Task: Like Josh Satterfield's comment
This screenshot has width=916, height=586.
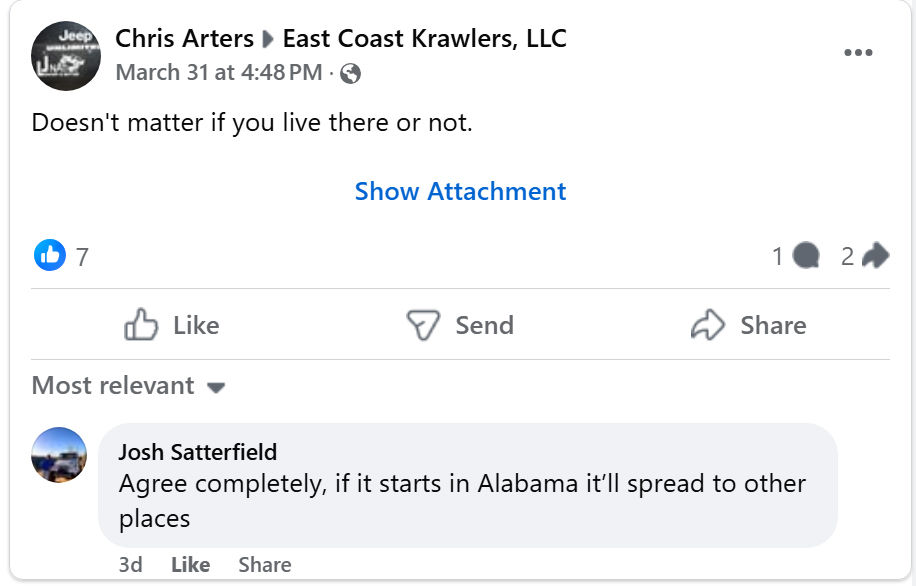Action: pos(190,564)
